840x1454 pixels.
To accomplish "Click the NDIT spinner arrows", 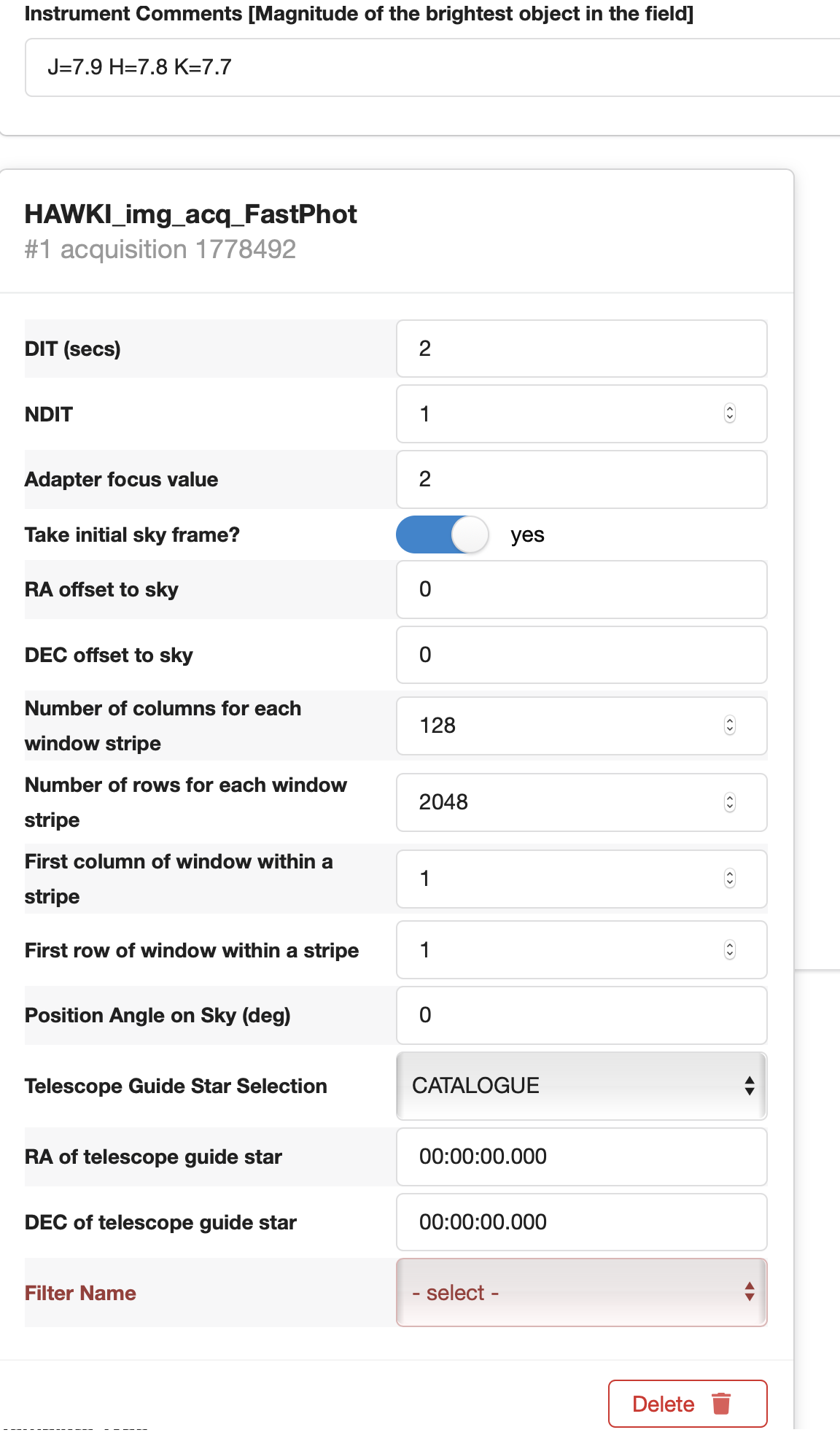I will [729, 413].
